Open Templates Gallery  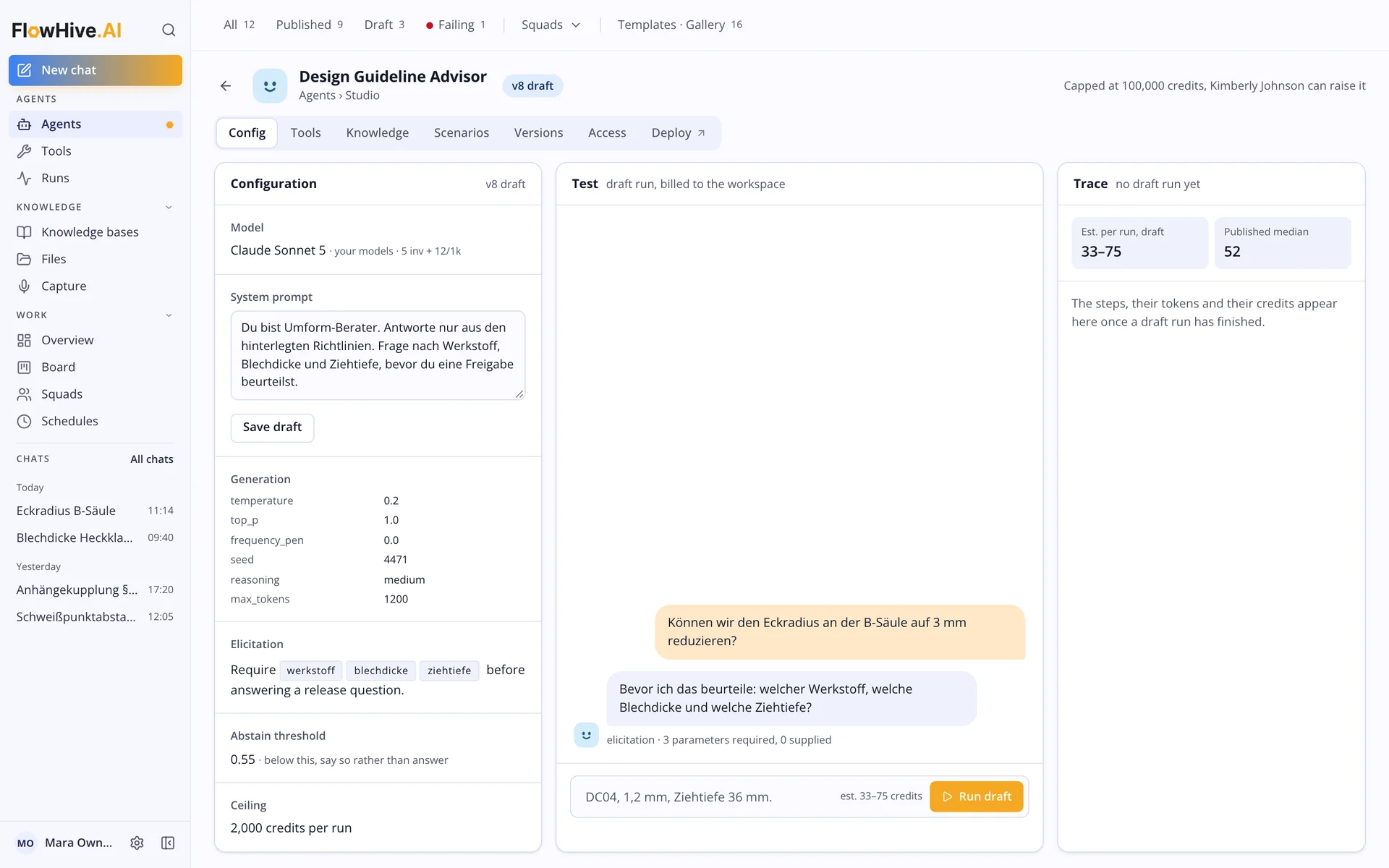pos(679,25)
